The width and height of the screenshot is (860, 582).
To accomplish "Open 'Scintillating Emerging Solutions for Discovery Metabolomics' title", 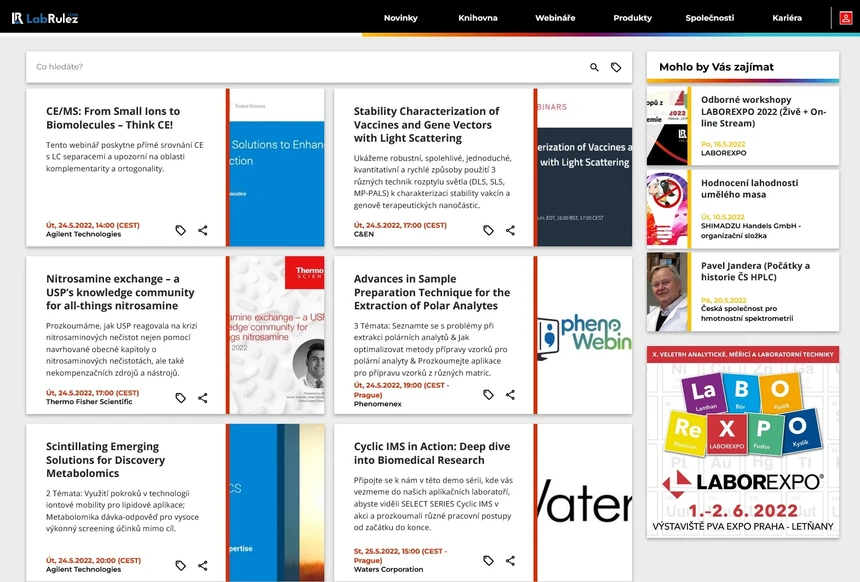I will point(105,460).
